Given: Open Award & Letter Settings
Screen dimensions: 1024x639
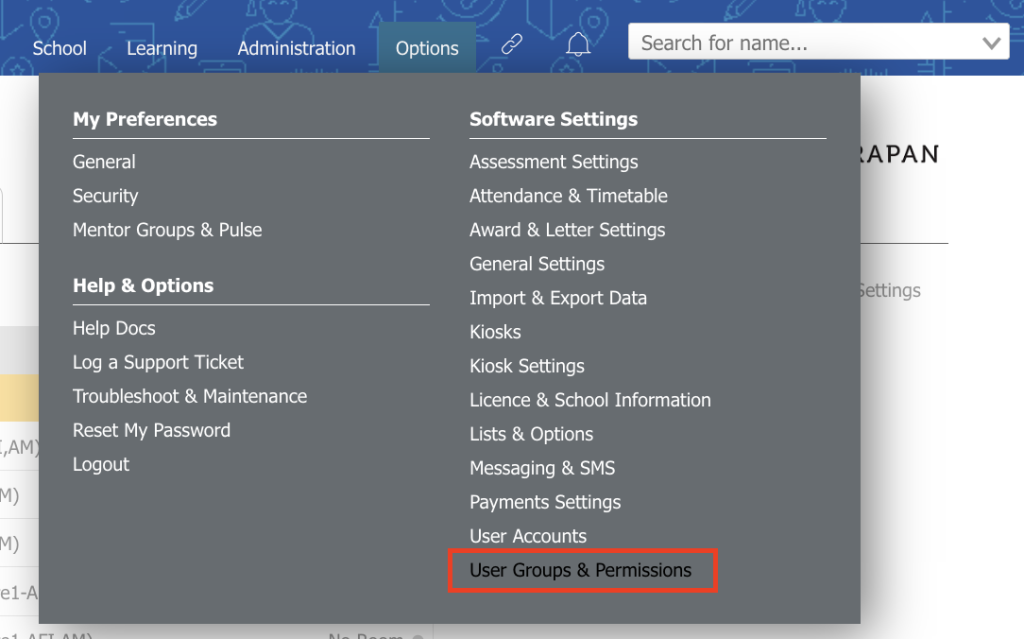Looking at the screenshot, I should click(x=567, y=230).
